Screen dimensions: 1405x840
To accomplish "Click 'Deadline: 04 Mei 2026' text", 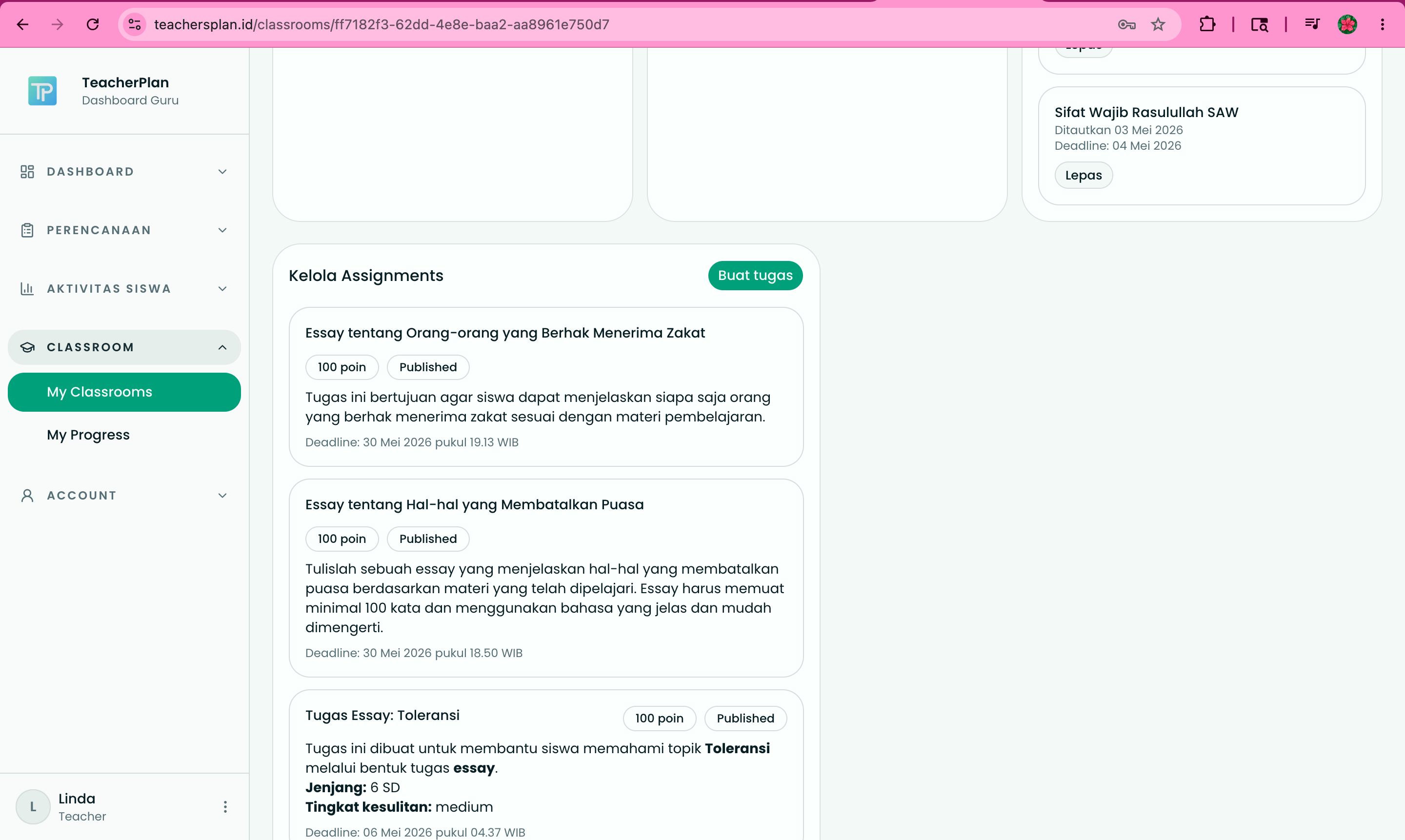I will click(x=1118, y=145).
